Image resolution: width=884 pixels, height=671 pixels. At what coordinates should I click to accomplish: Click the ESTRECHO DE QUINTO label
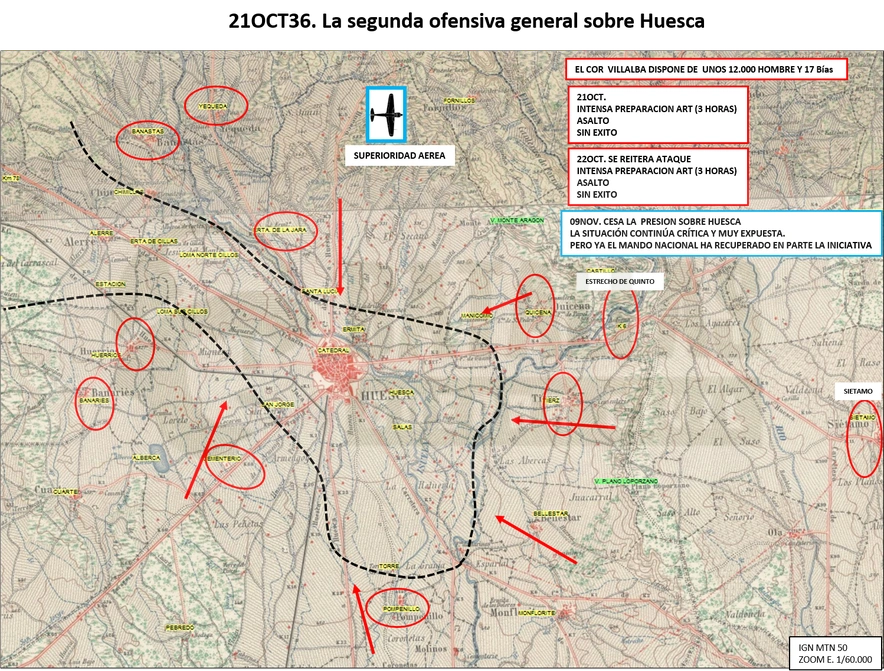tap(620, 281)
